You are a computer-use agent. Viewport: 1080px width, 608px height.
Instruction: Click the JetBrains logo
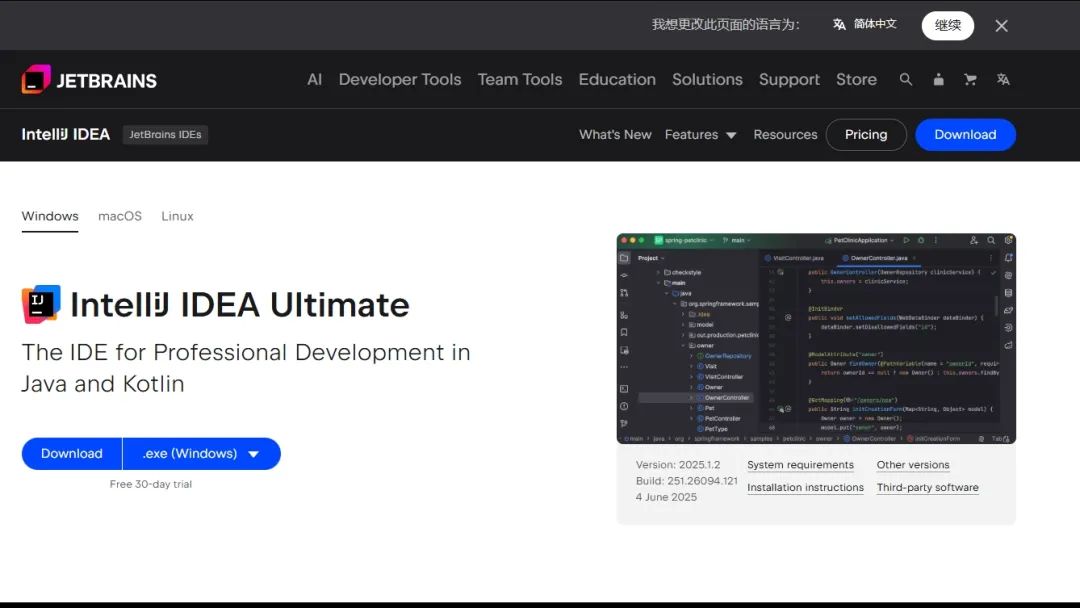89,80
